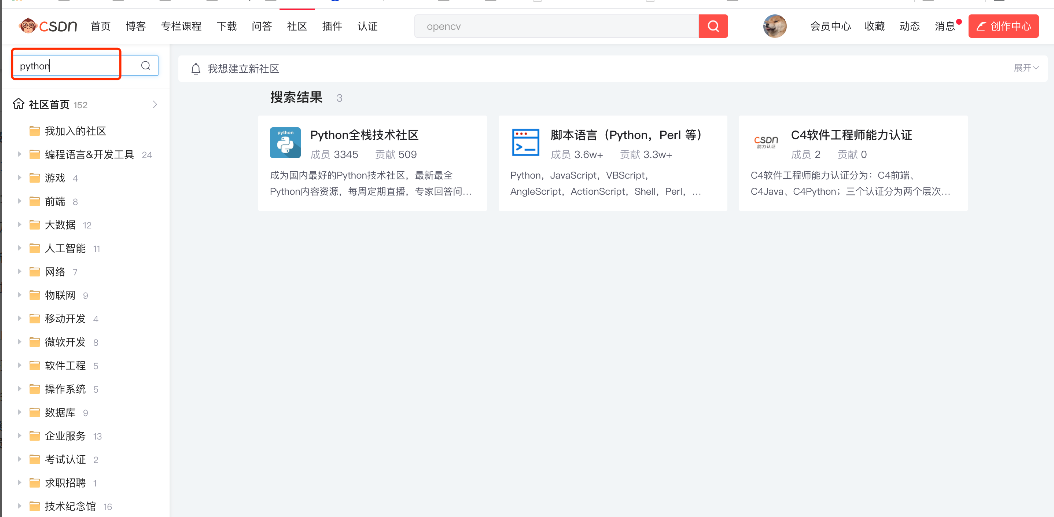Click folder icon for 编程语言&开发工具
Viewport: 1054px width, 517px height.
pyautogui.click(x=35, y=155)
